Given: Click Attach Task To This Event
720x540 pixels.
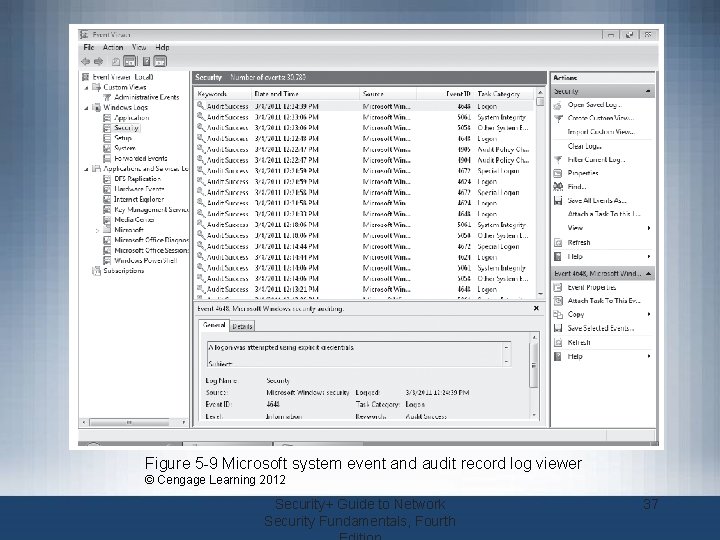Looking at the screenshot, I should point(605,300).
